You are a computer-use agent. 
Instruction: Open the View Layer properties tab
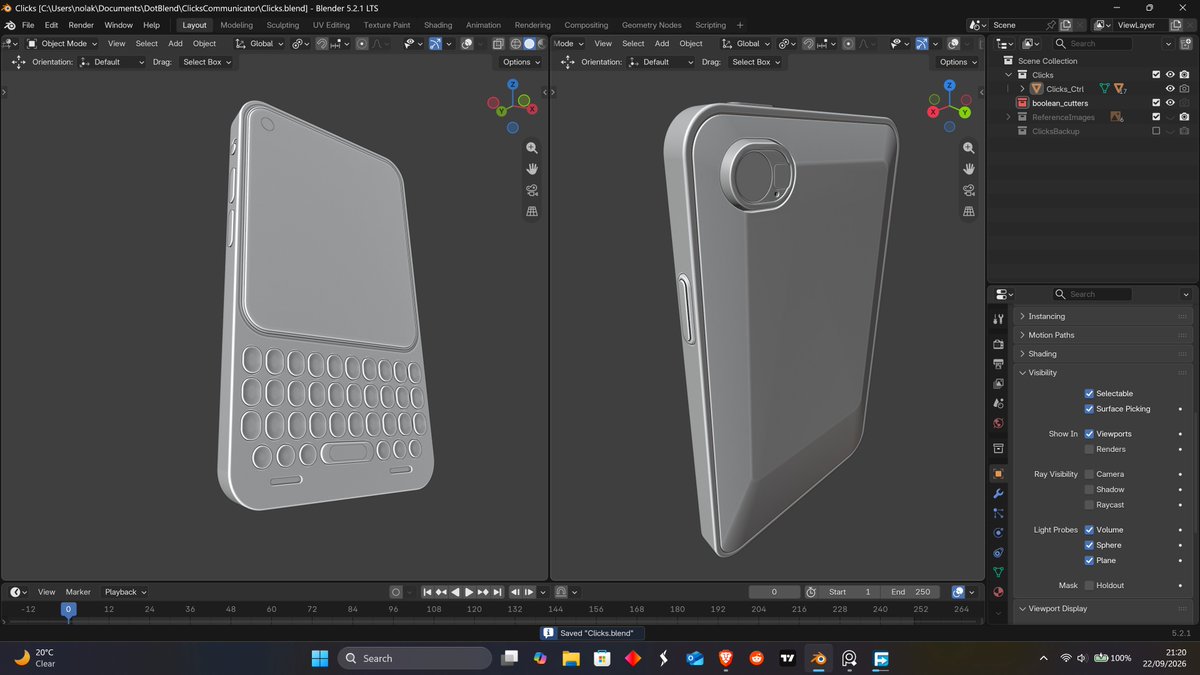997,384
